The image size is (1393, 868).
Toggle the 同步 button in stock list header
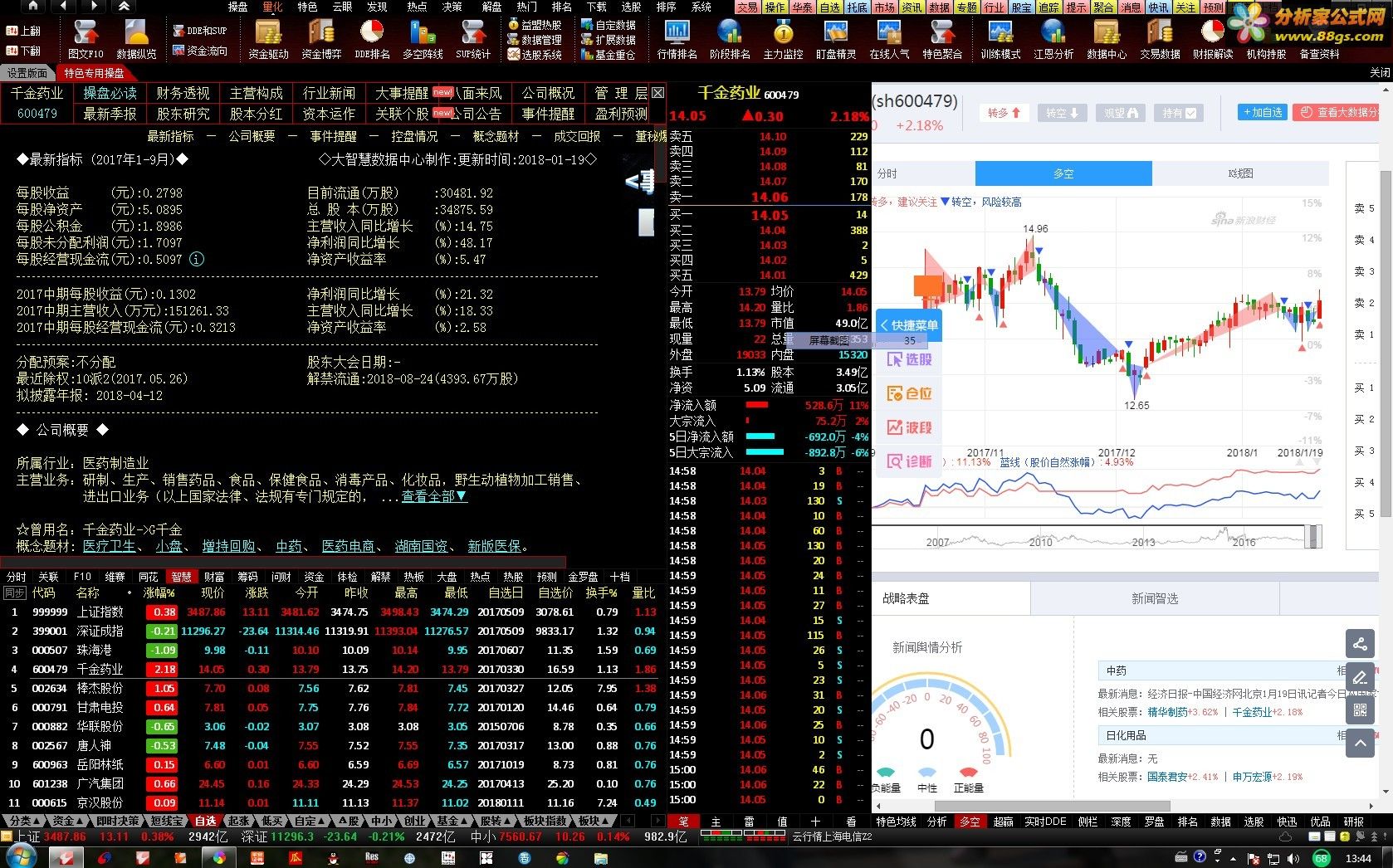pos(15,593)
